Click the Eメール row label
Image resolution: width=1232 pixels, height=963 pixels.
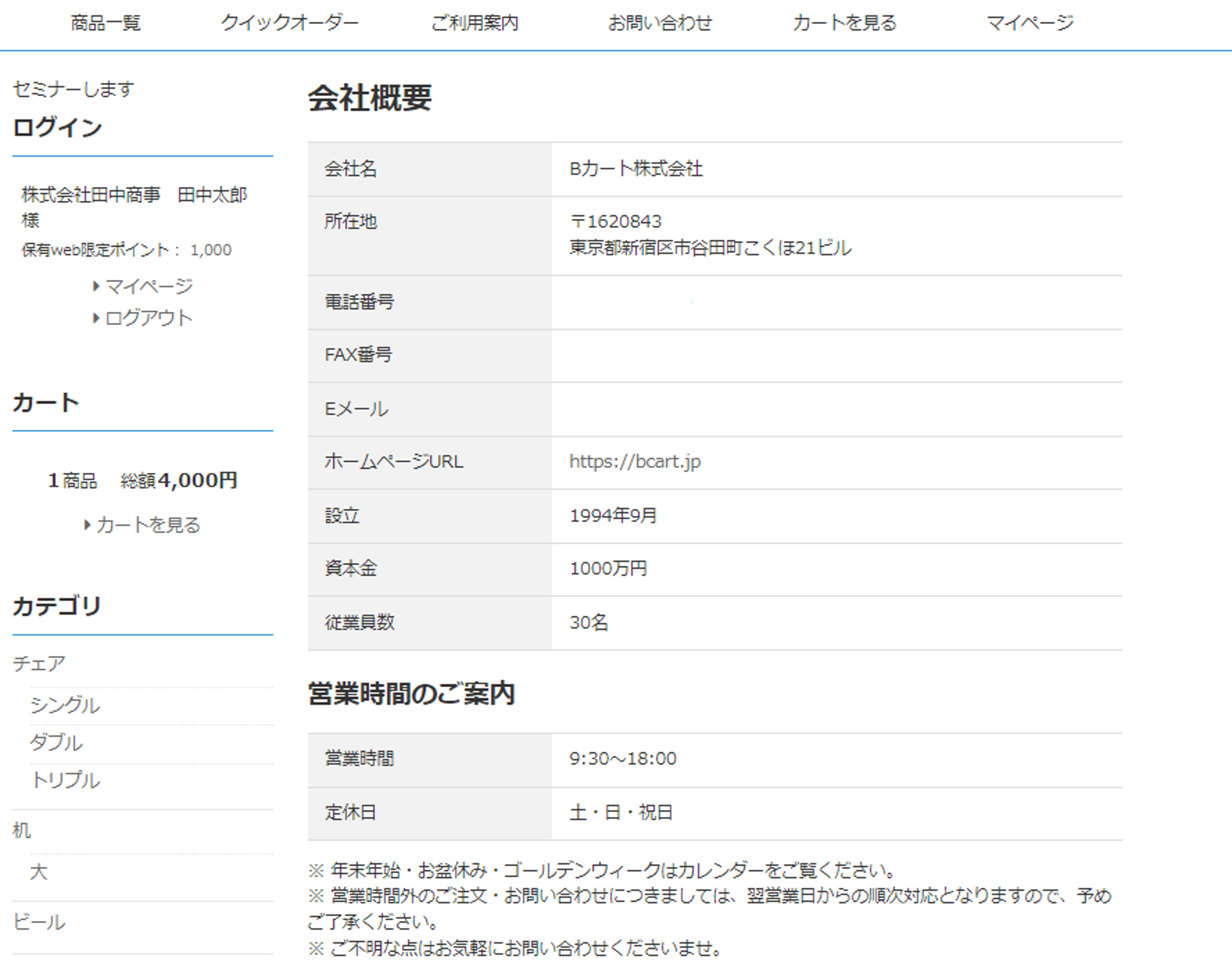[356, 409]
